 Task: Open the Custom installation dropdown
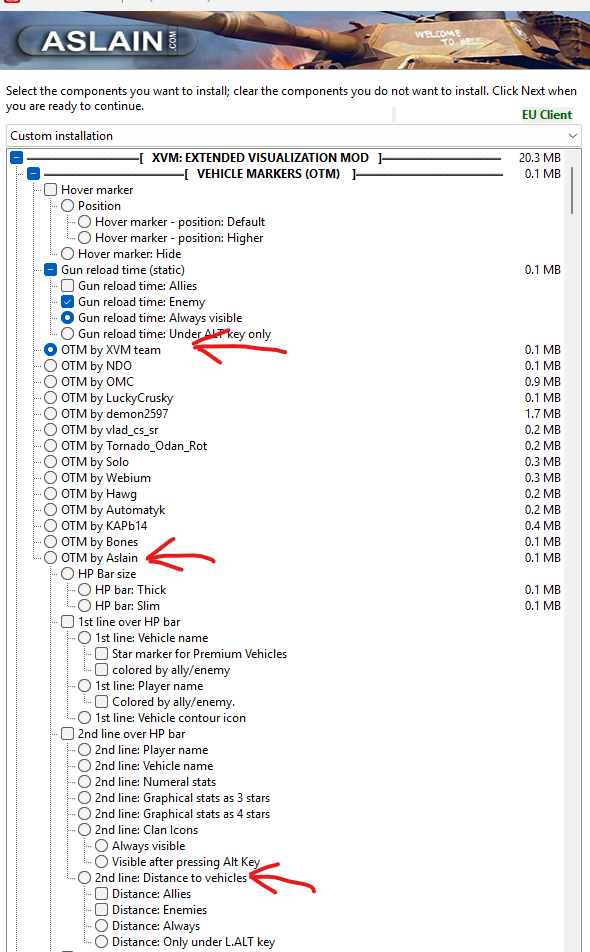(294, 135)
